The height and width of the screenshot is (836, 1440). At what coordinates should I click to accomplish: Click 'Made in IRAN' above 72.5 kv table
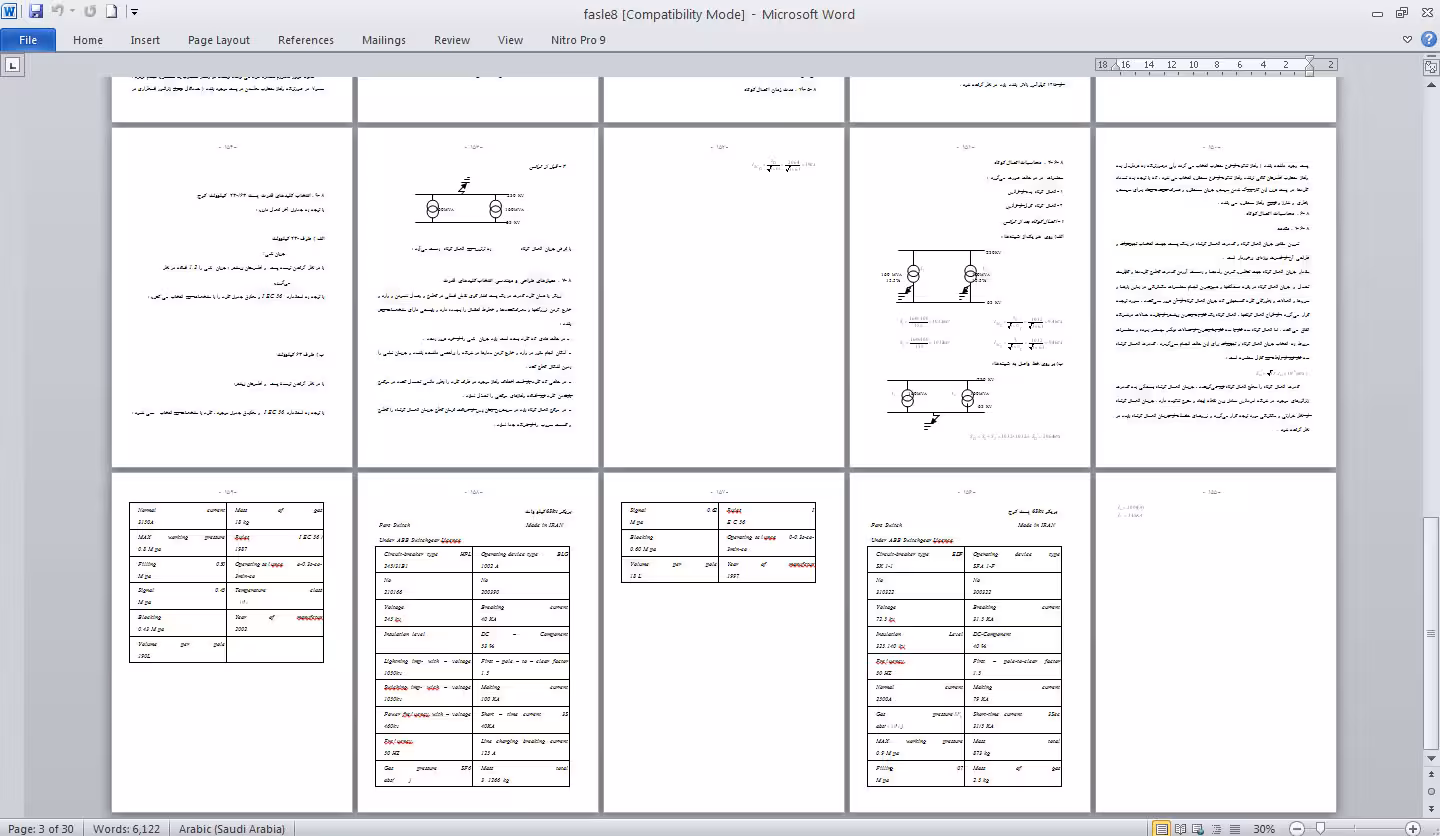[x=1036, y=525]
